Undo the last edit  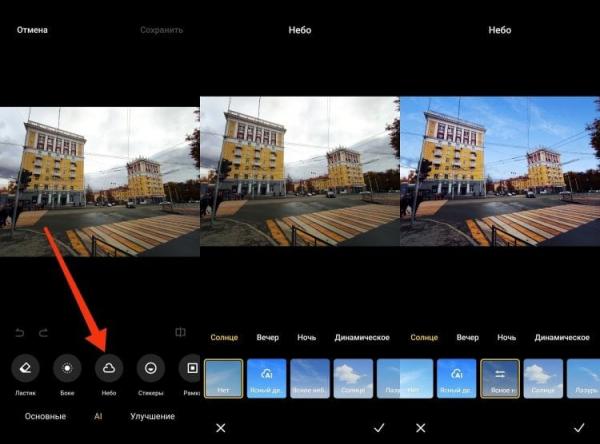tap(20, 333)
